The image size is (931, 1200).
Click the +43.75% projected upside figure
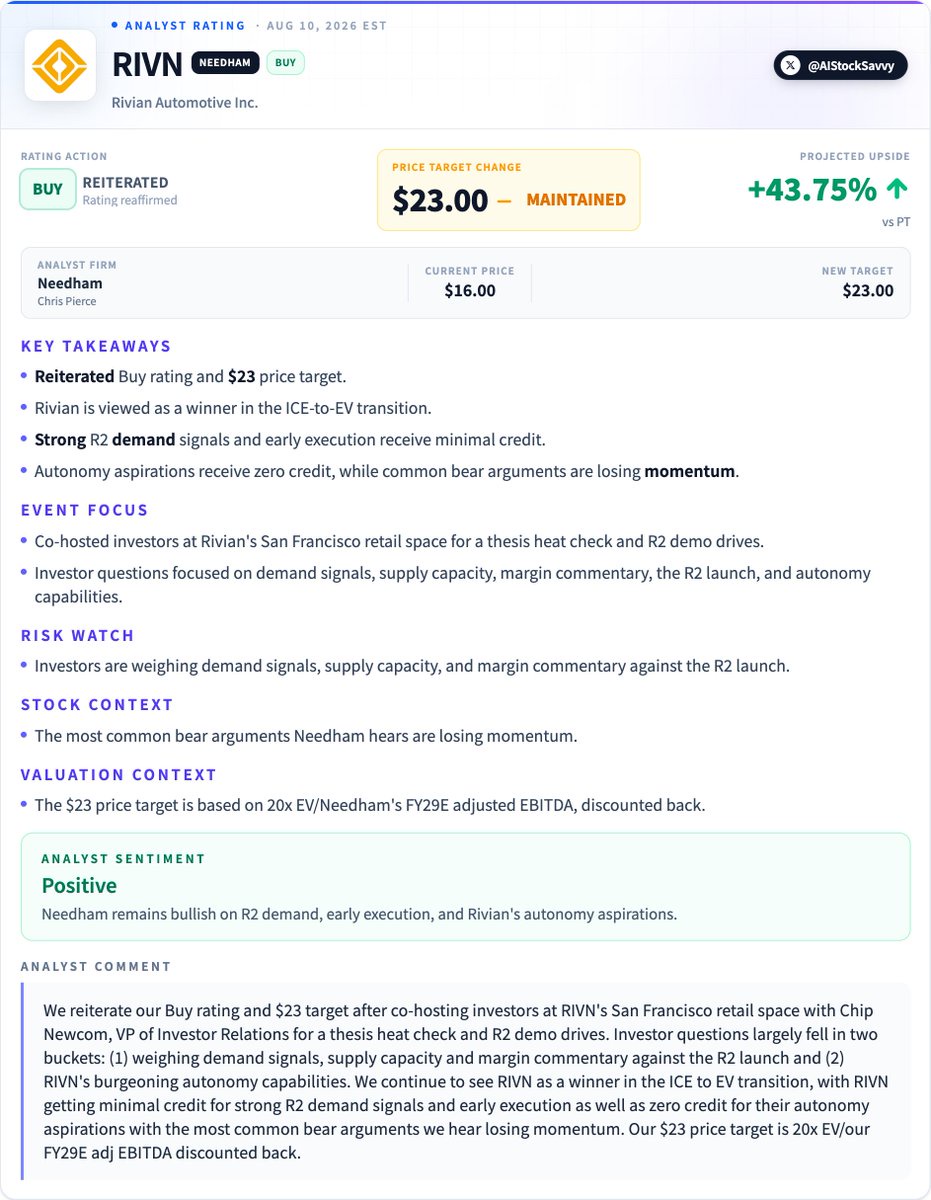(813, 189)
